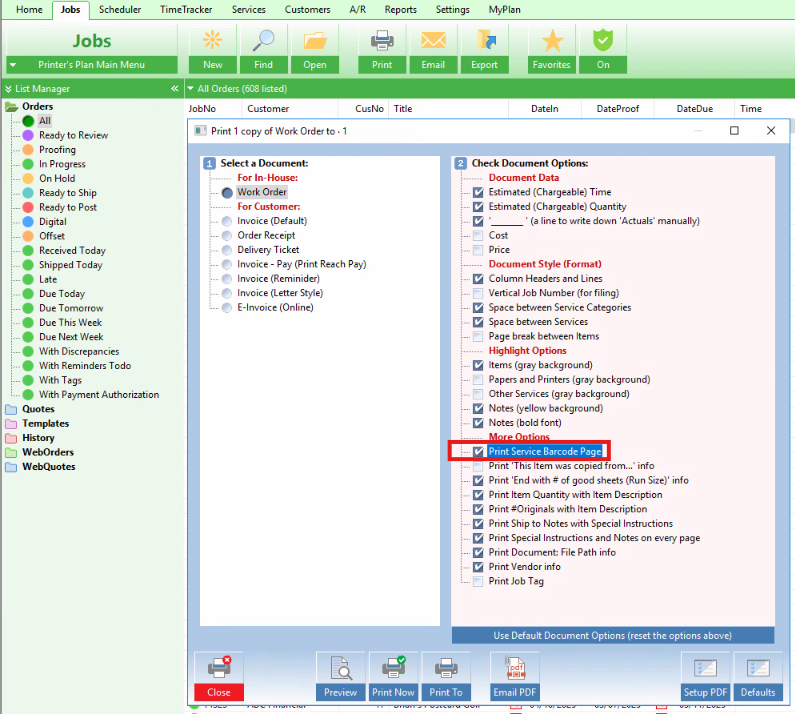
Task: Select the Ready to Review purple dot
Action: (x=28, y=135)
